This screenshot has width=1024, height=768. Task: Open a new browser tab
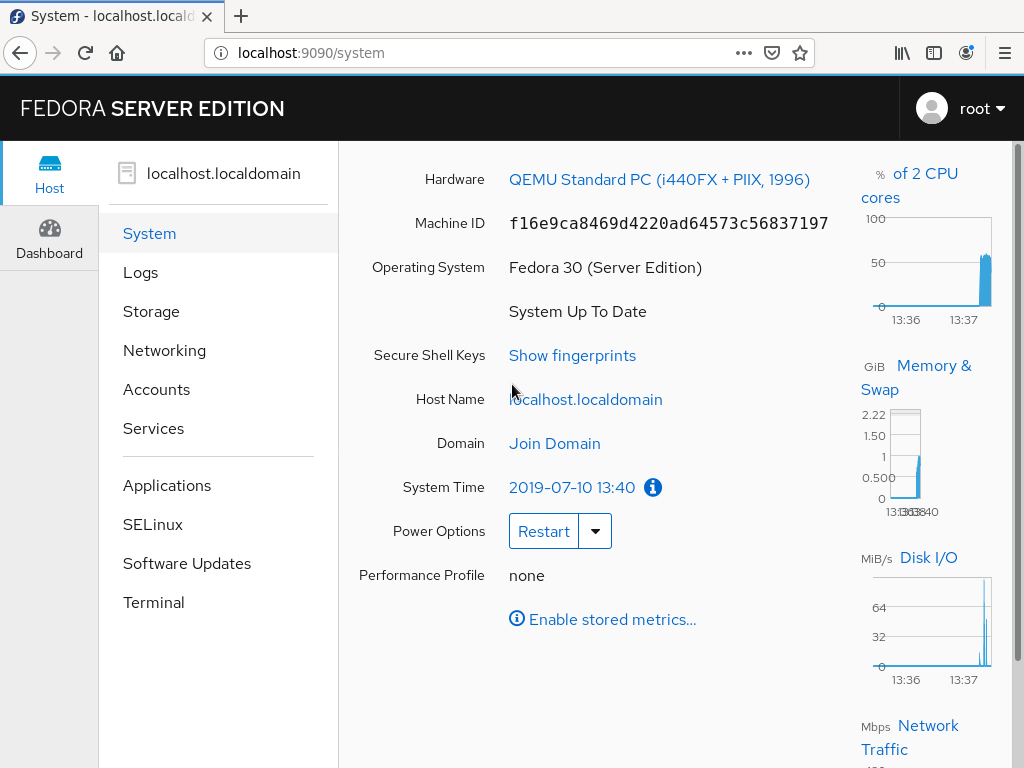pyautogui.click(x=241, y=16)
